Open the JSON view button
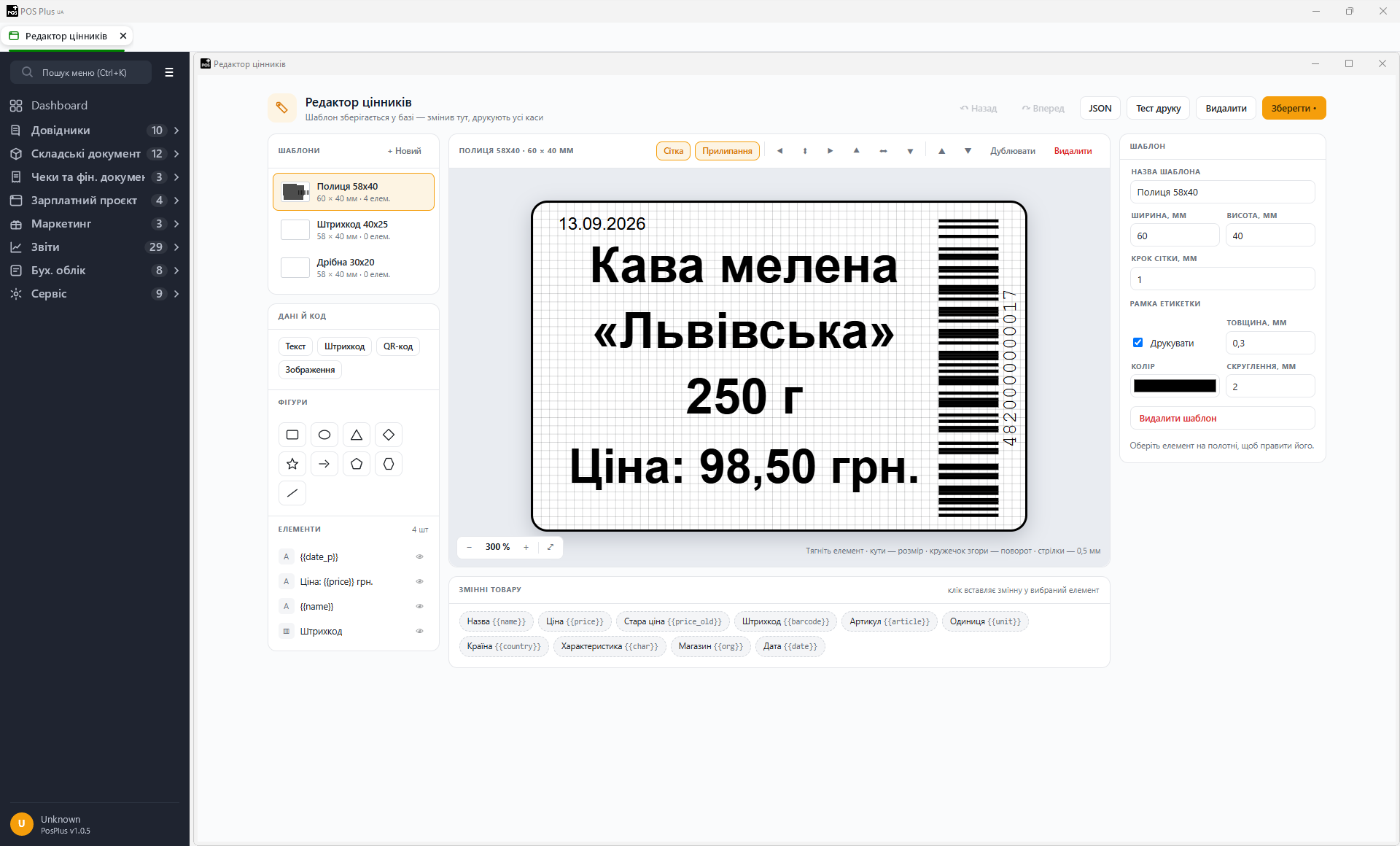Screen dimensions: 1400x846 coord(1100,108)
